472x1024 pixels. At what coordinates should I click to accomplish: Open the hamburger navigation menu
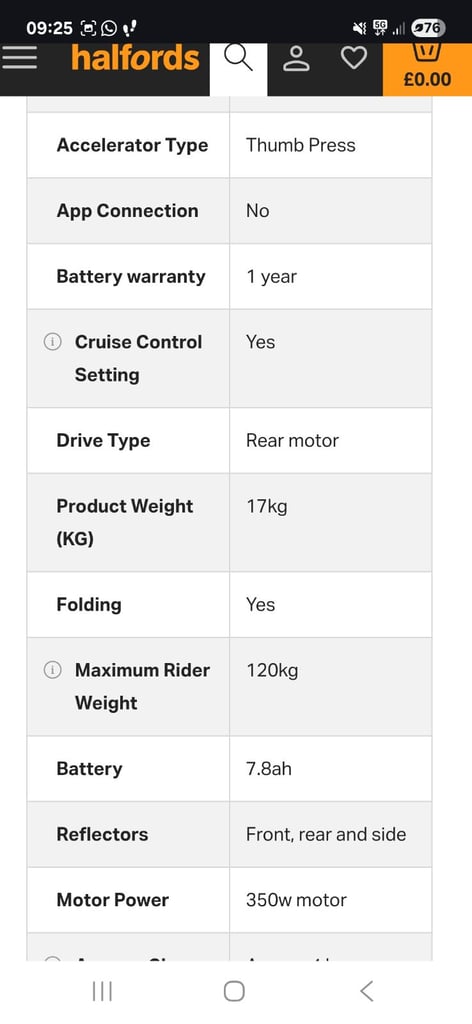(x=20, y=58)
